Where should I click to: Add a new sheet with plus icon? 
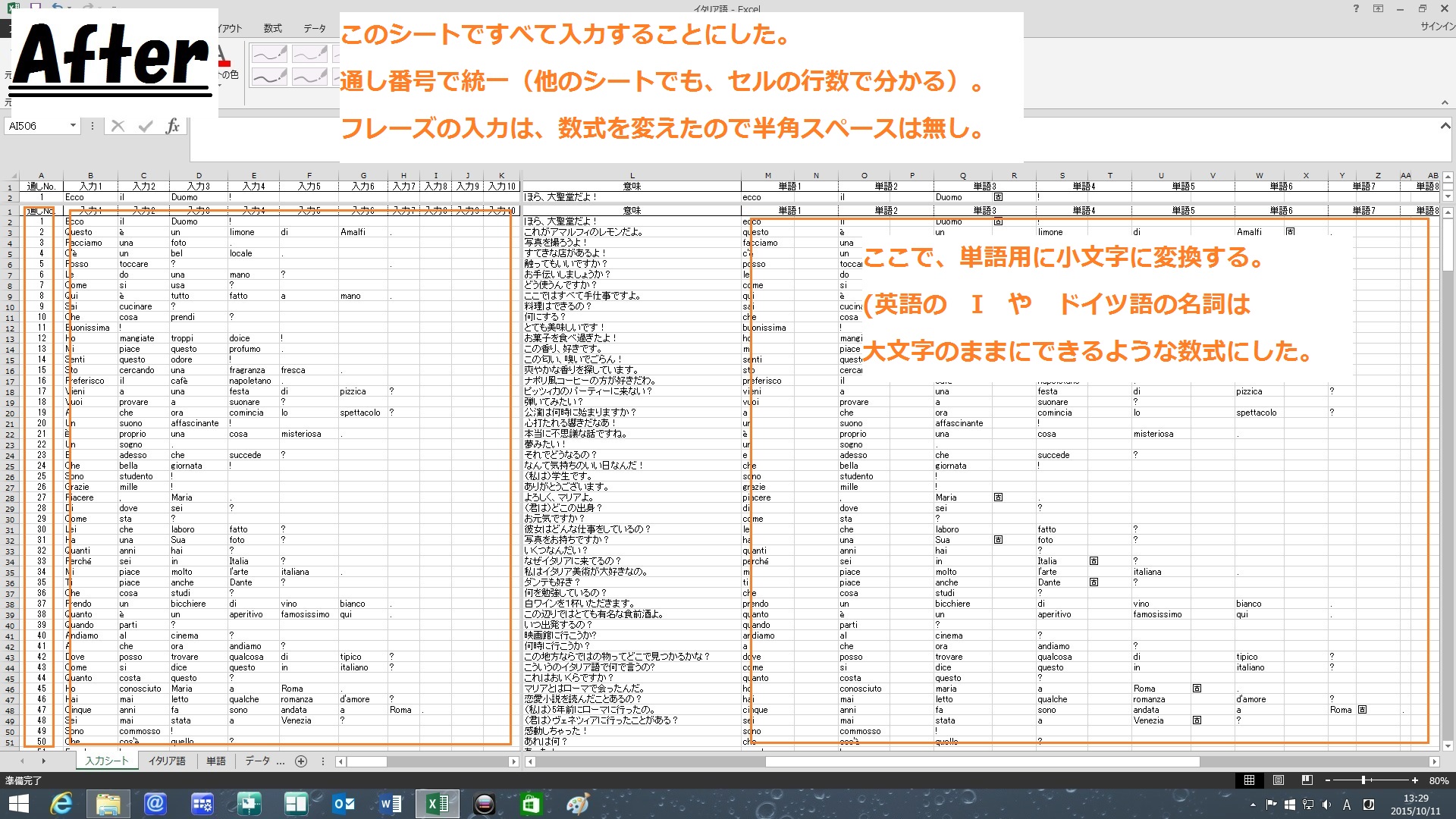click(301, 761)
